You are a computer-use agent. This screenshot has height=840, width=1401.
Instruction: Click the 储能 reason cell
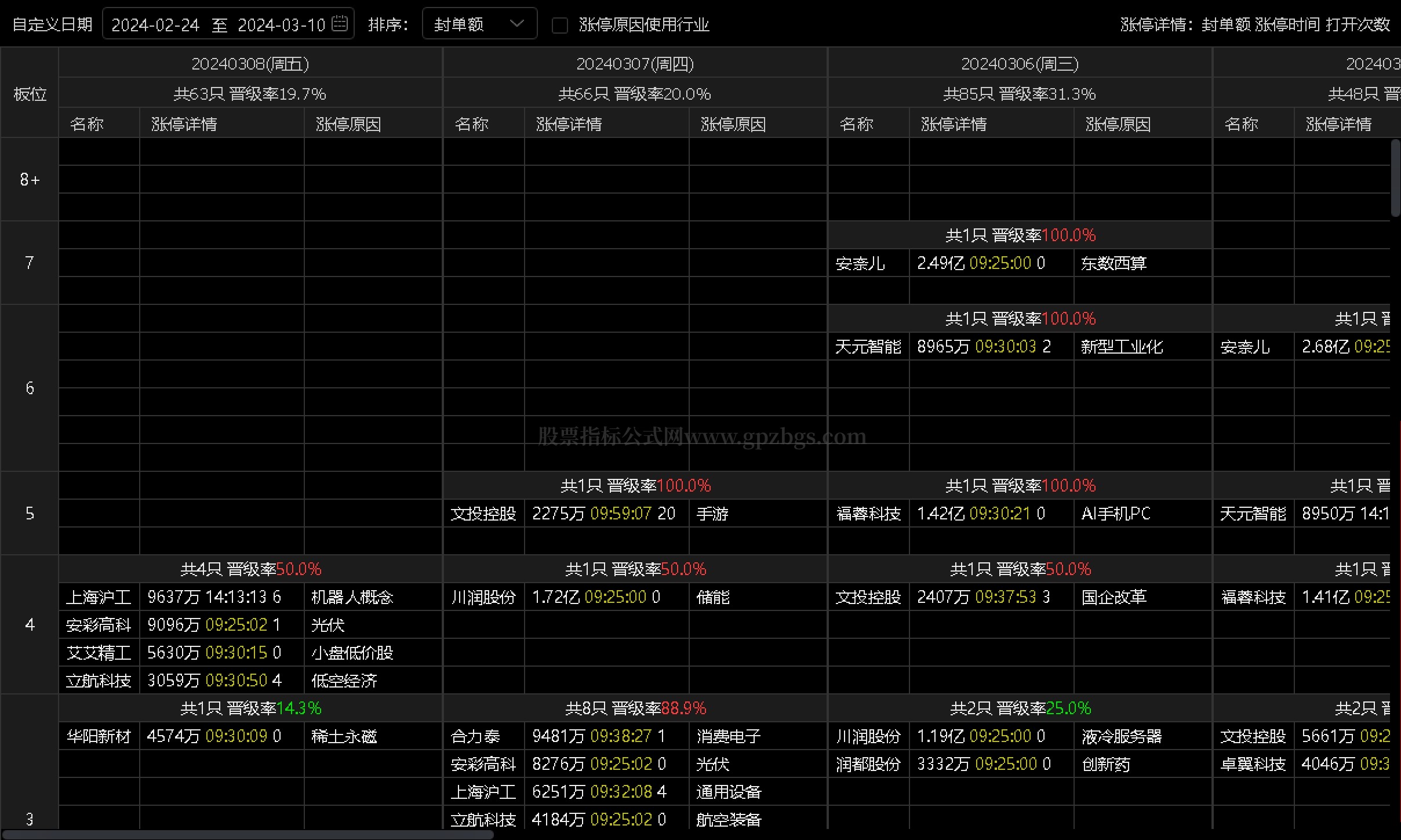tap(758, 597)
